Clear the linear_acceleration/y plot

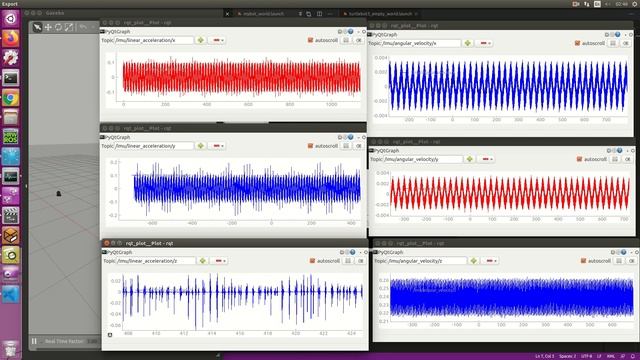point(359,146)
